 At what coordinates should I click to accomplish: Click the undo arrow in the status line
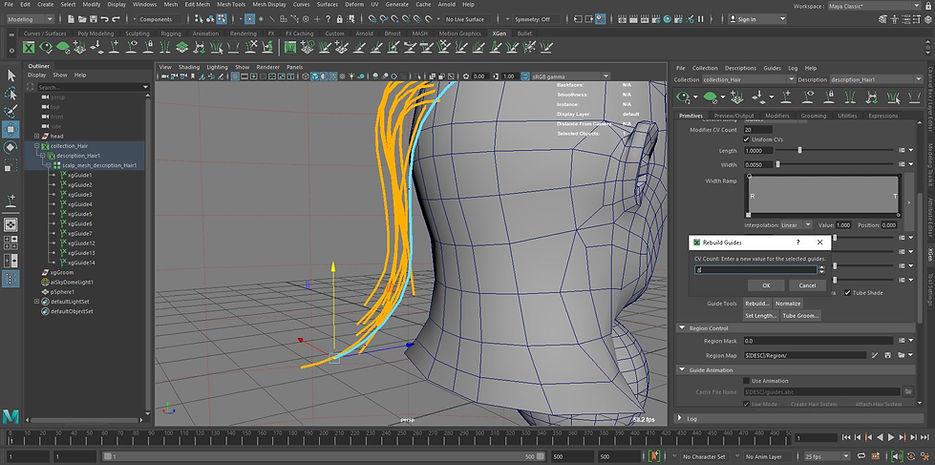[x=105, y=19]
